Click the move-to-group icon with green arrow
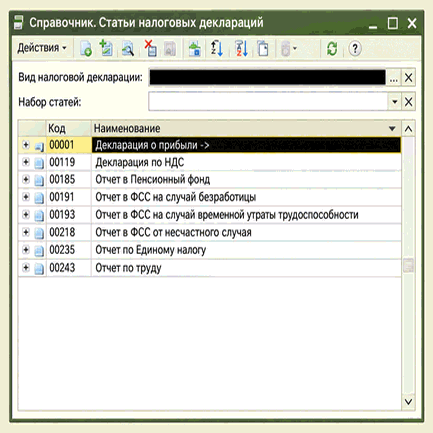 pos(194,49)
